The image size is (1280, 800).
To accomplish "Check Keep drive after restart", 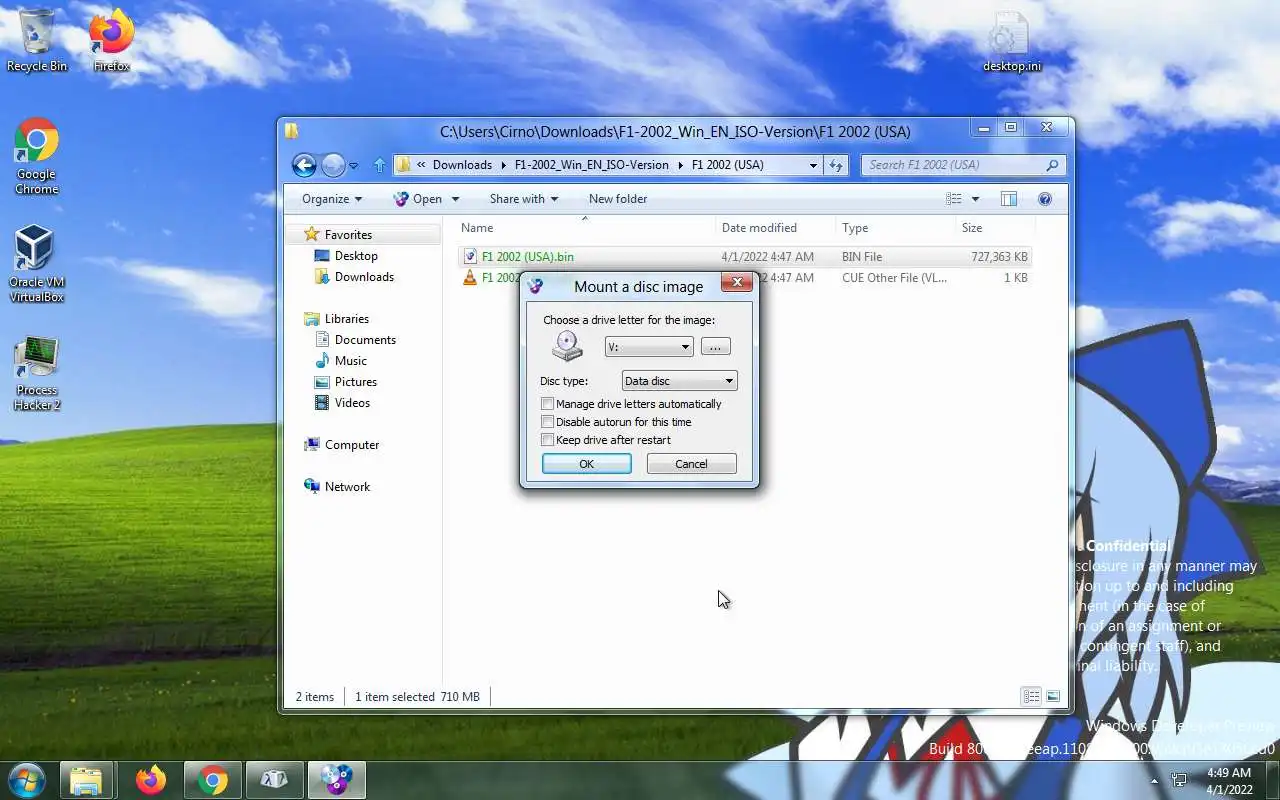I will [x=547, y=440].
